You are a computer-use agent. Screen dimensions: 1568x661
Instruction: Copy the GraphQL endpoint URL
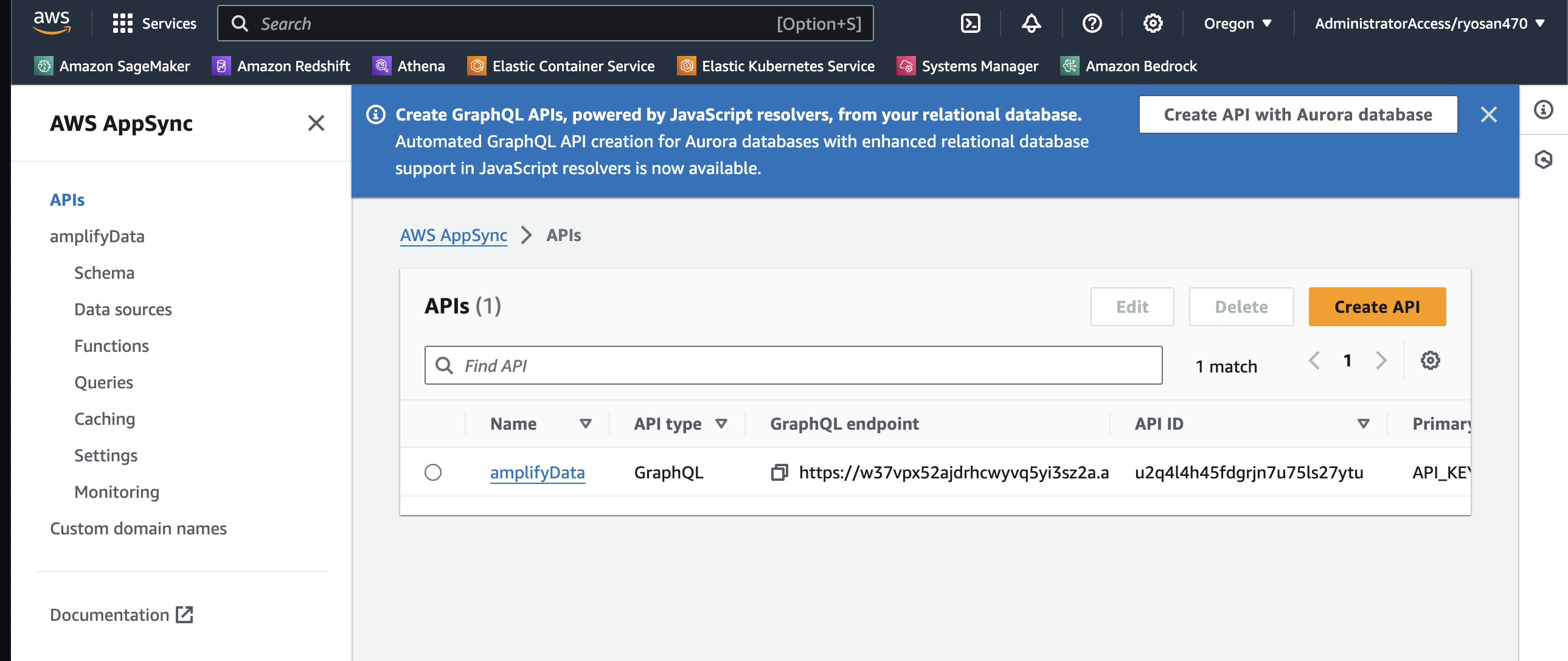(x=779, y=472)
